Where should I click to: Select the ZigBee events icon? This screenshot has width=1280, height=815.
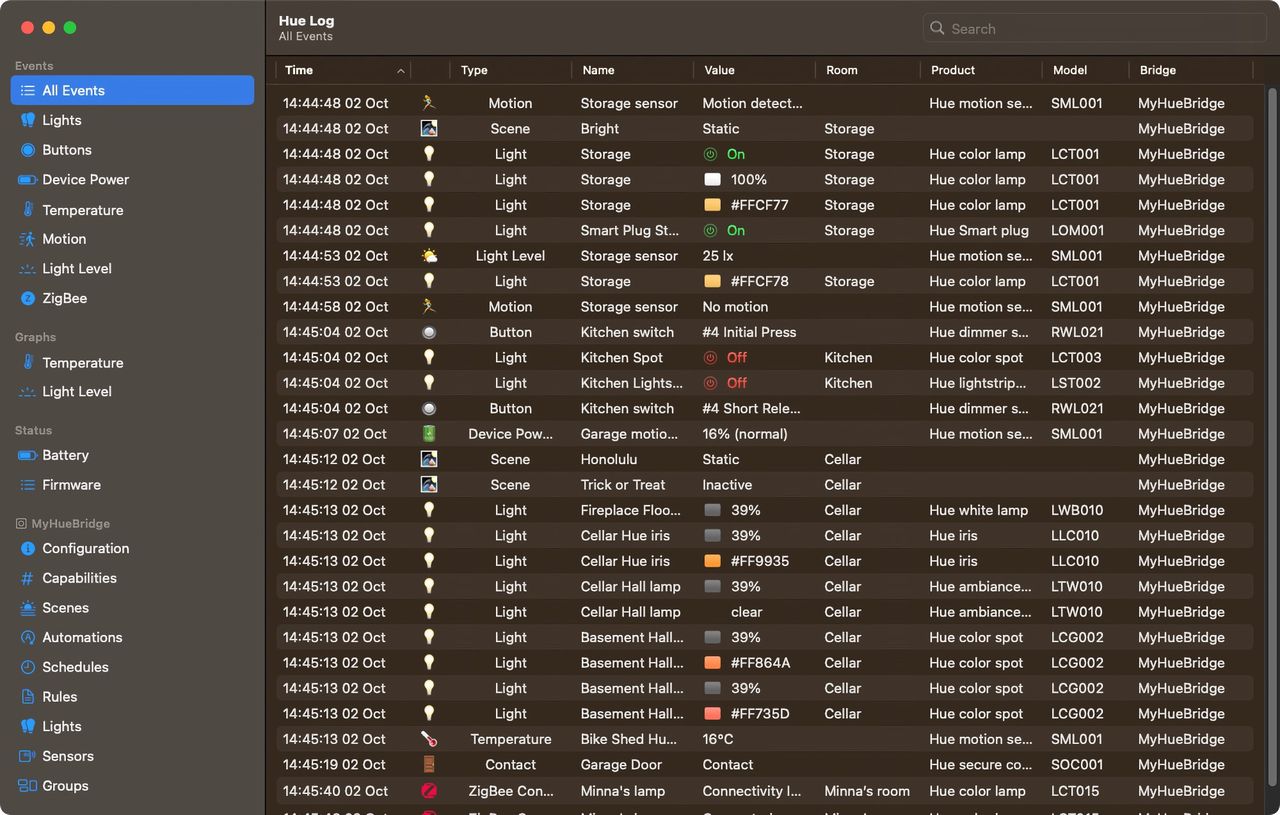28,298
